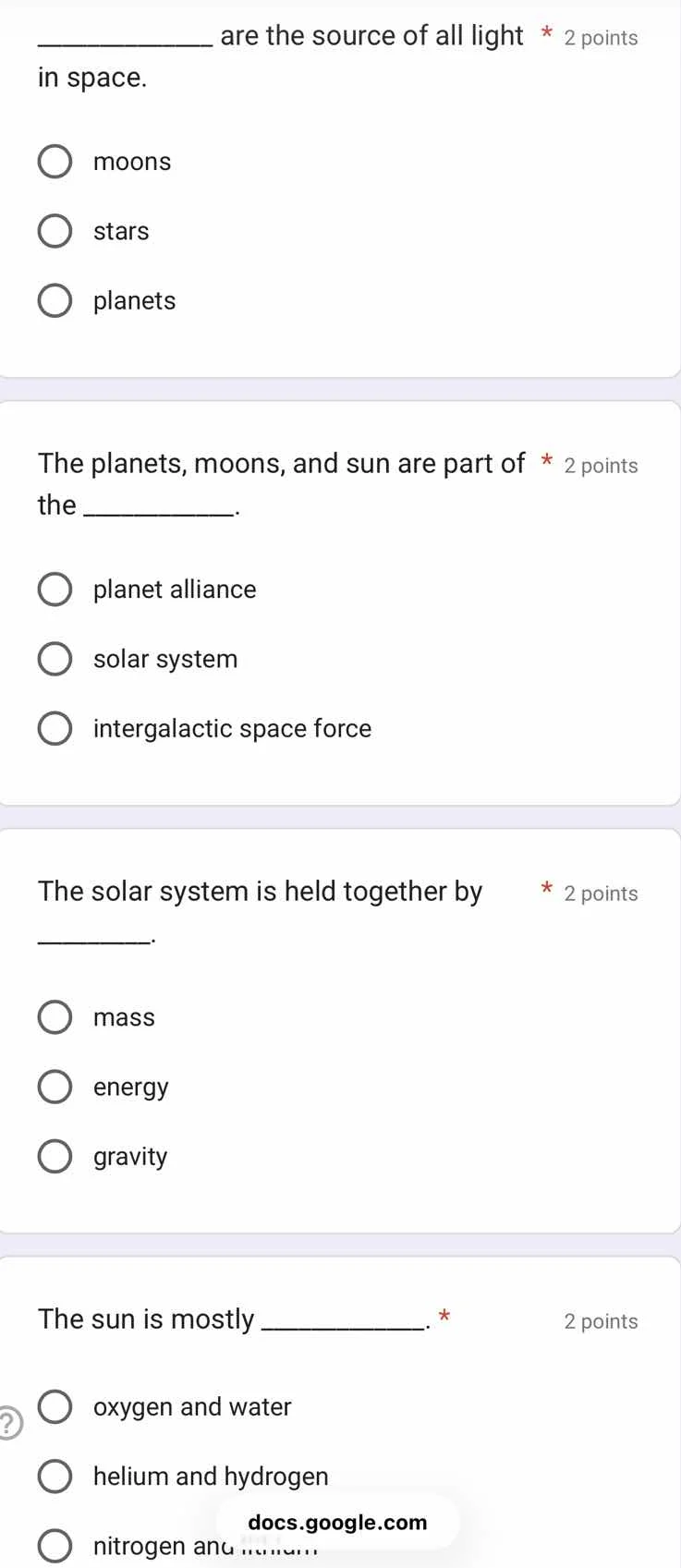Select "helium and hydrogen" as the answer
The image size is (681, 1568).
pos(55,1476)
